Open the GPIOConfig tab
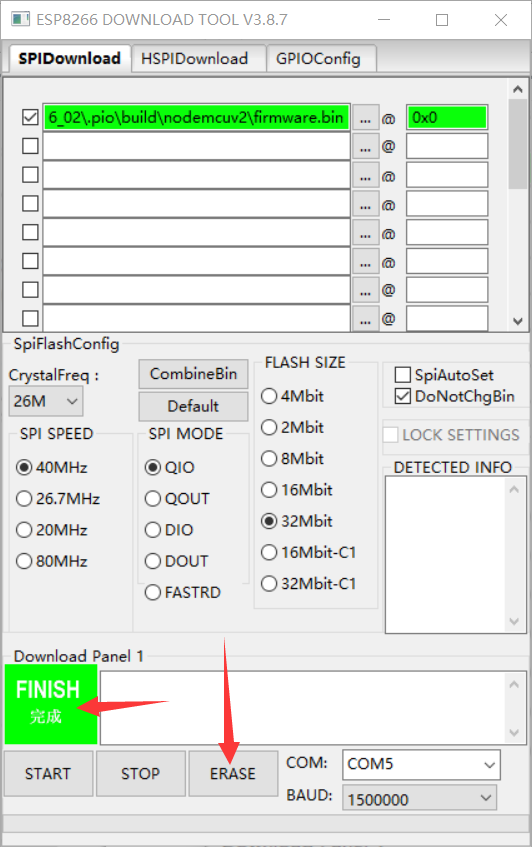The height and width of the screenshot is (847, 532). point(318,58)
